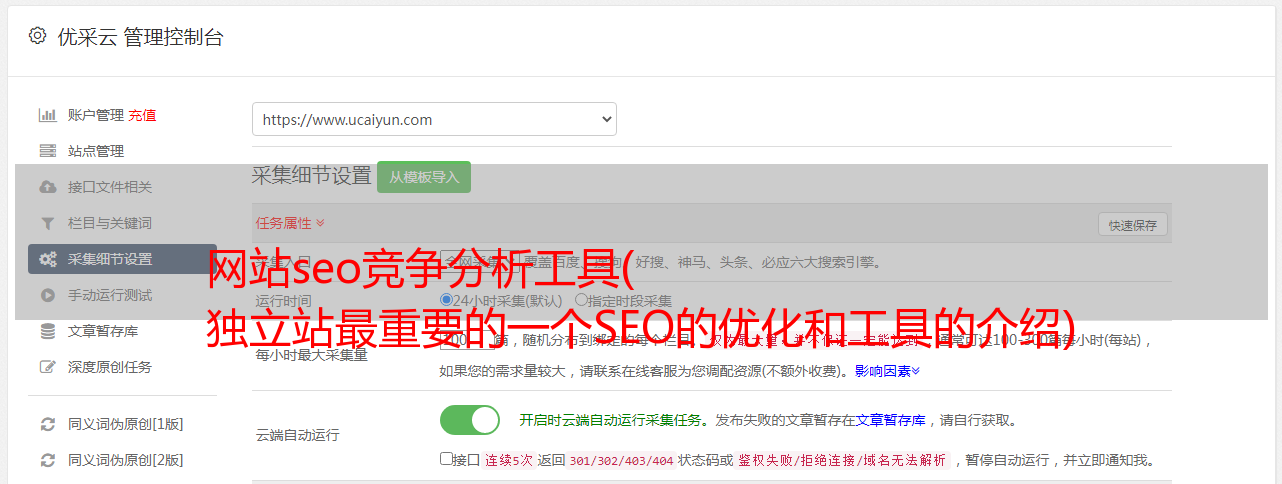Image resolution: width=1282 pixels, height=484 pixels.
Task: Open the blue 文章暂存库 link in description
Action: (x=890, y=420)
